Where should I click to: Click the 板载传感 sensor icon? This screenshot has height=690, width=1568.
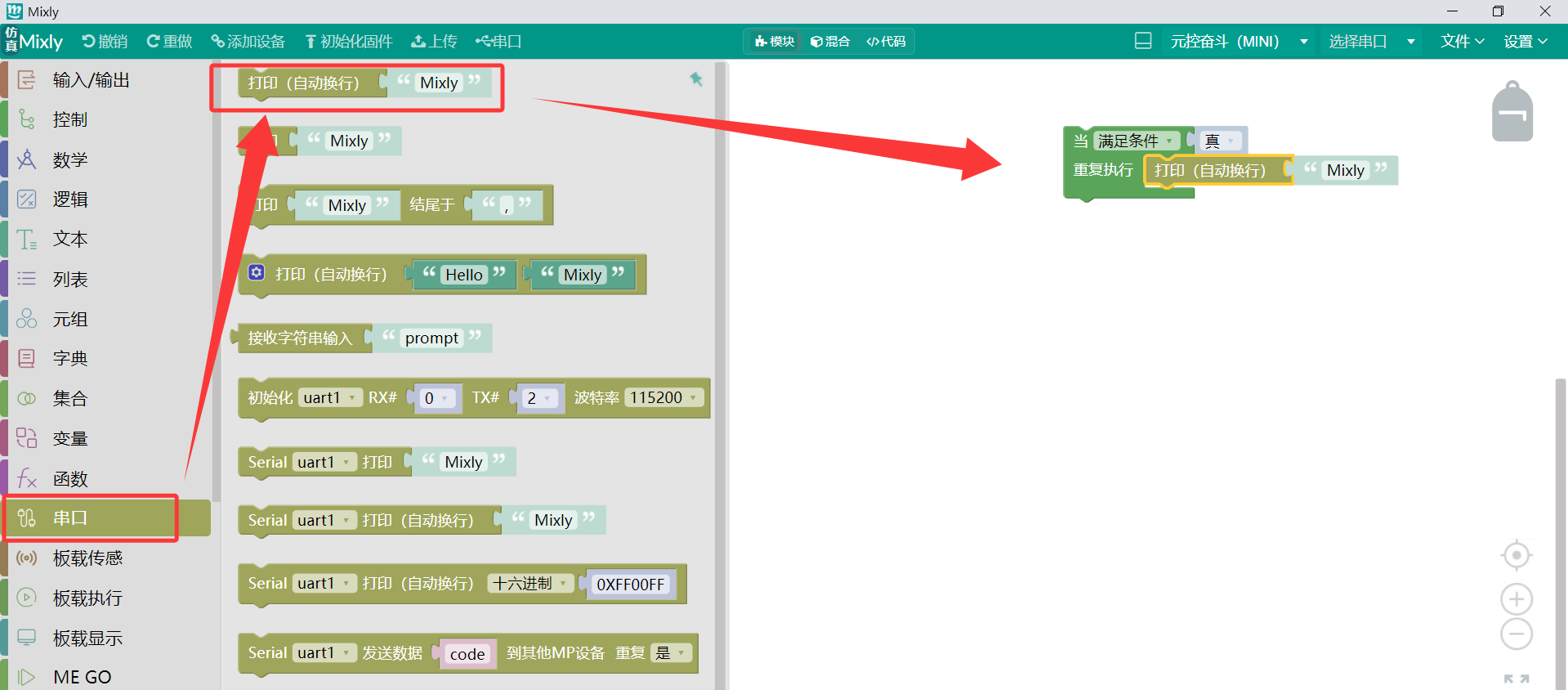pos(27,558)
